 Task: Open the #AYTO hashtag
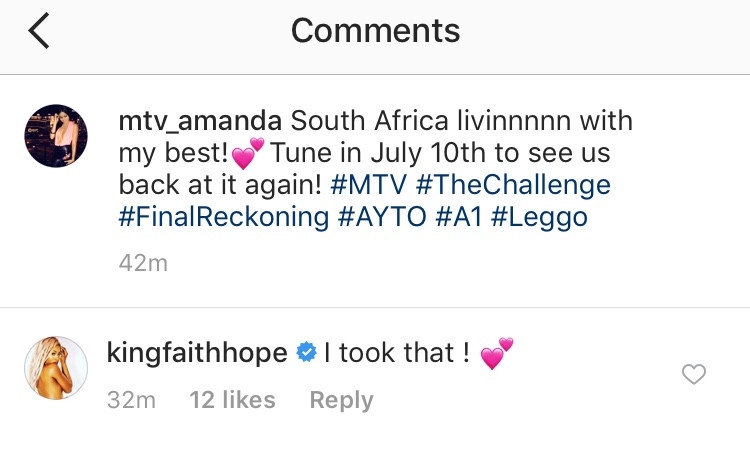(x=382, y=217)
